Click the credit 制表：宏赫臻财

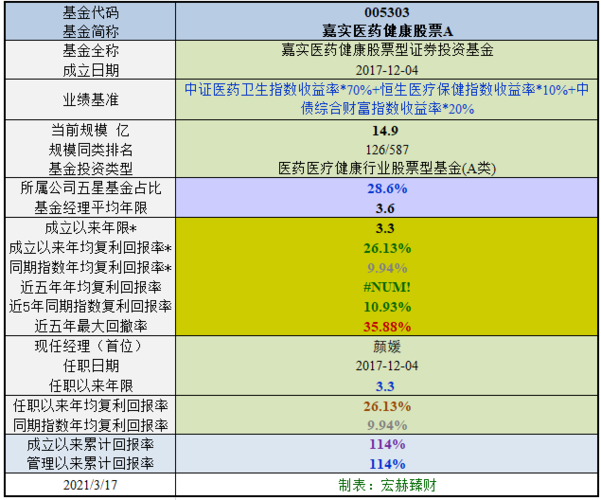pos(387,485)
